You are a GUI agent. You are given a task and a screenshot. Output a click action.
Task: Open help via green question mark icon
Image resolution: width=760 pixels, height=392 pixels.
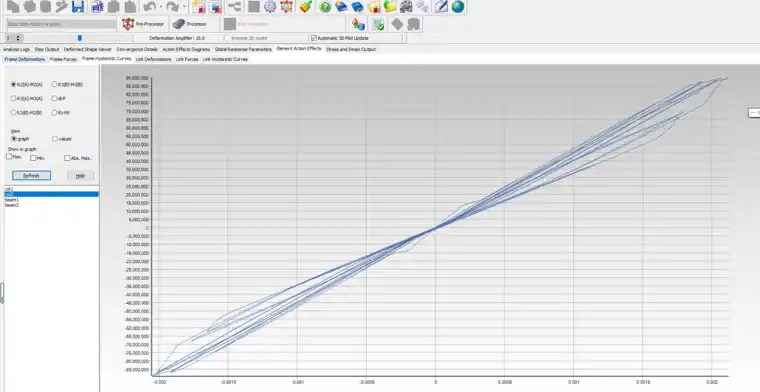tap(325, 6)
